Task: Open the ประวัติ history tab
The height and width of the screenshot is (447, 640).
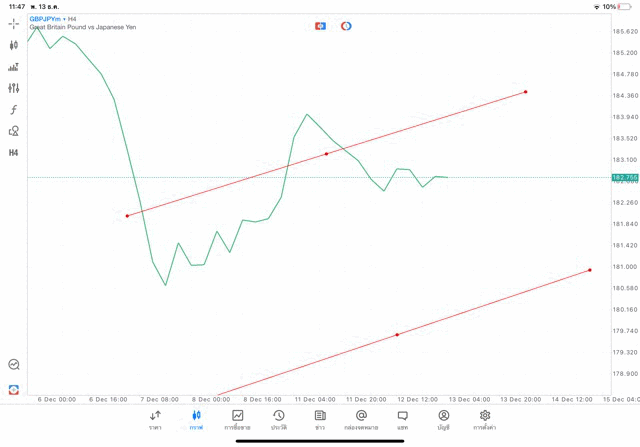Action: coord(279,420)
